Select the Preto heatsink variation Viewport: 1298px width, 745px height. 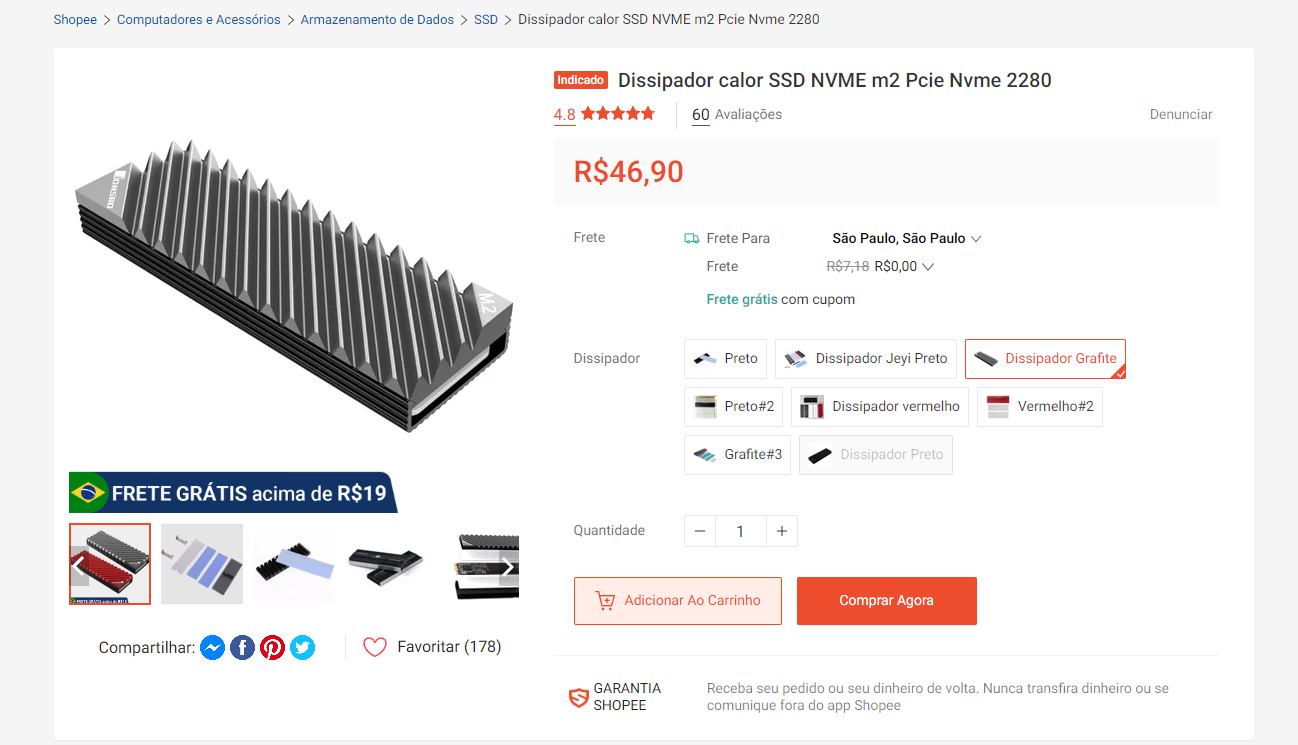tap(725, 359)
